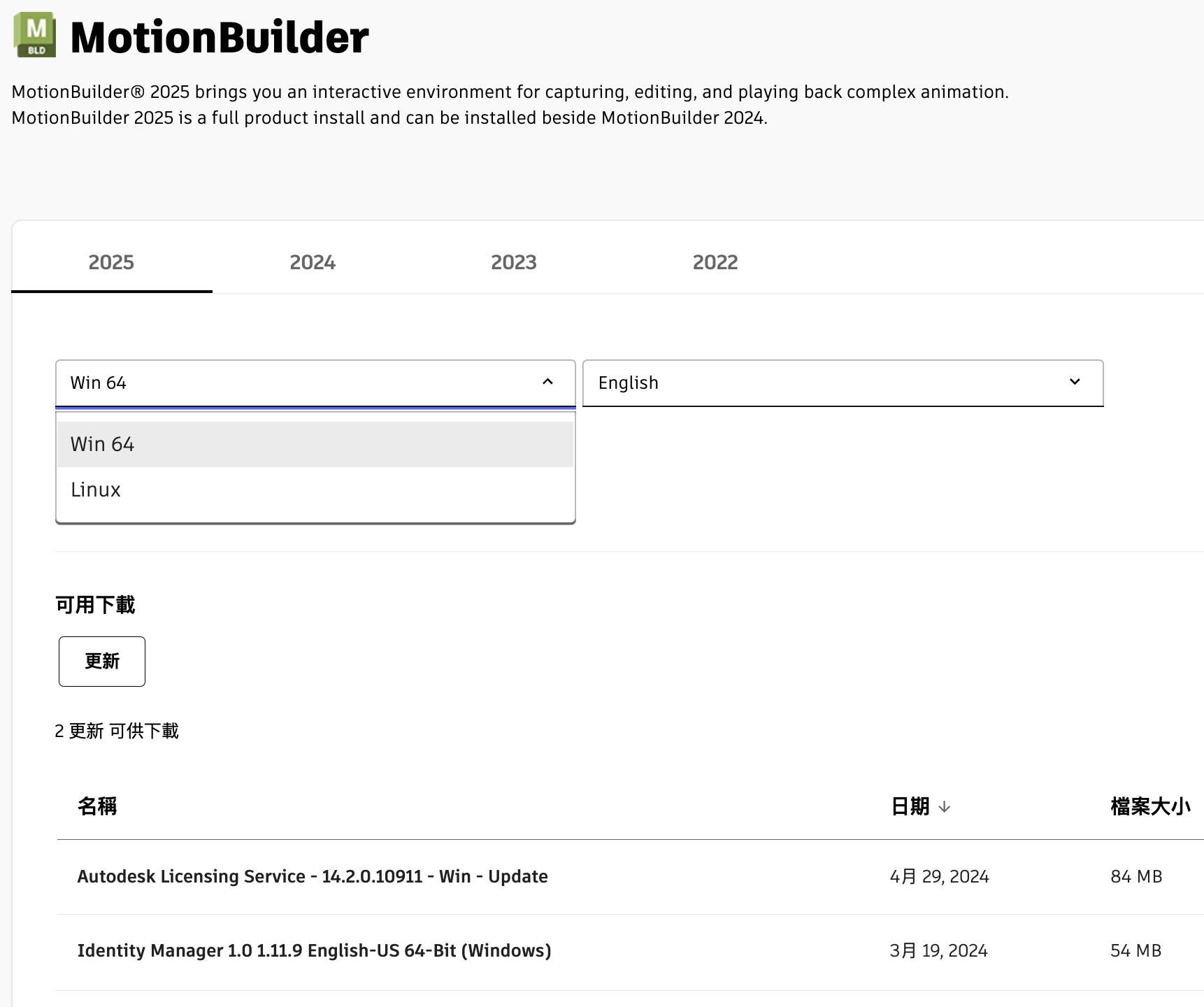Viewport: 1204px width, 1007px height.
Task: Sort by the 名稱 column header
Action: click(97, 806)
